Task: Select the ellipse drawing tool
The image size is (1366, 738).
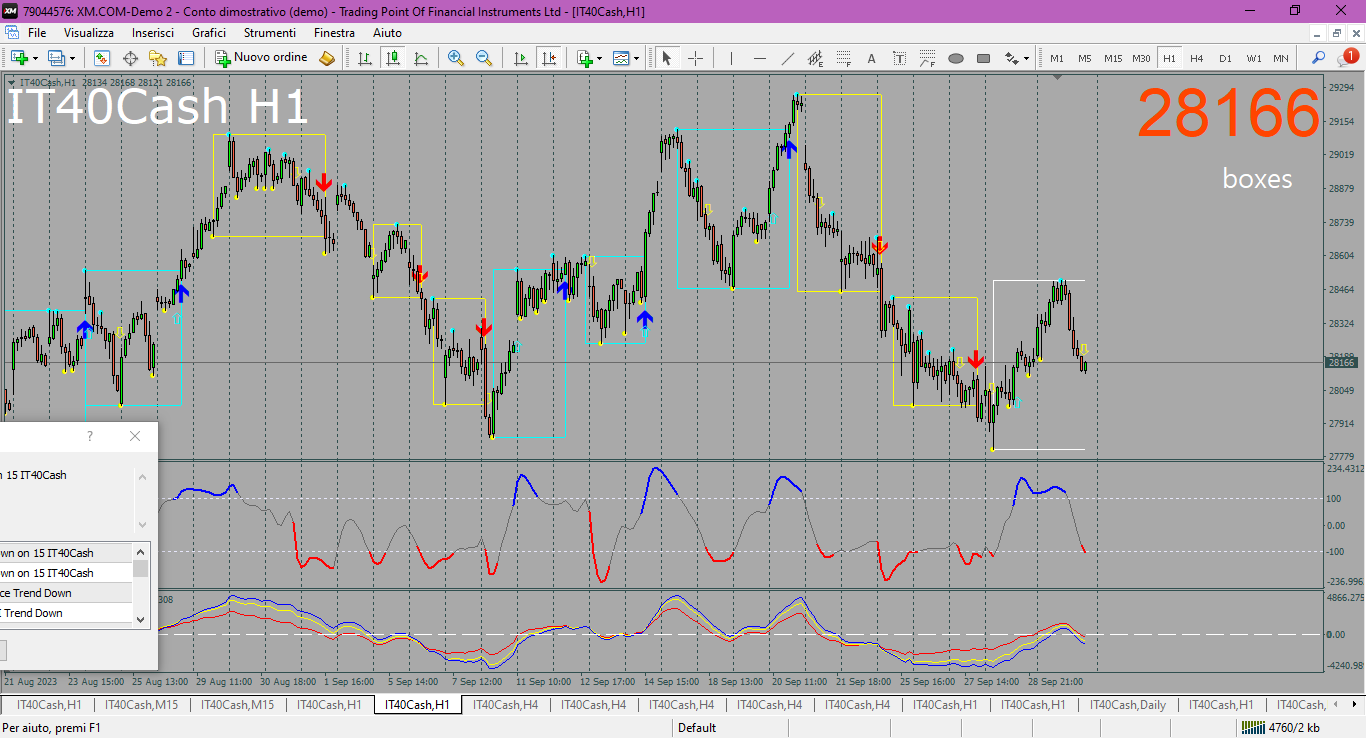Action: (956, 58)
